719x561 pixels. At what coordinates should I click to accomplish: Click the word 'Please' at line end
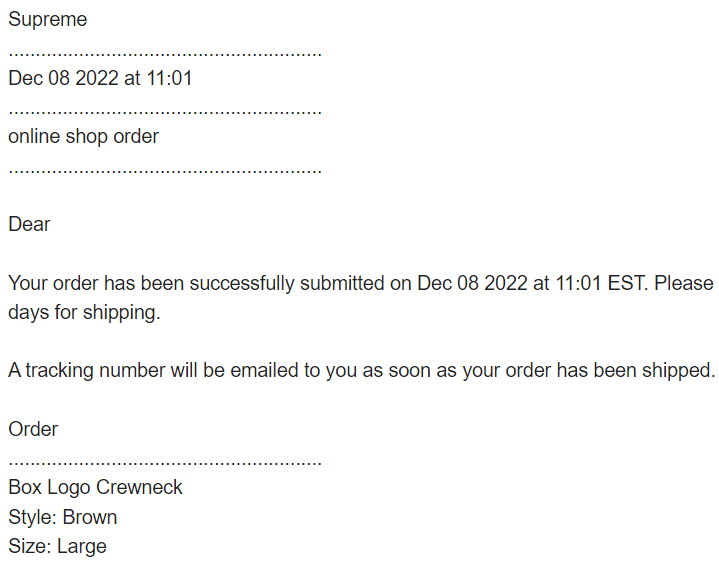point(684,283)
